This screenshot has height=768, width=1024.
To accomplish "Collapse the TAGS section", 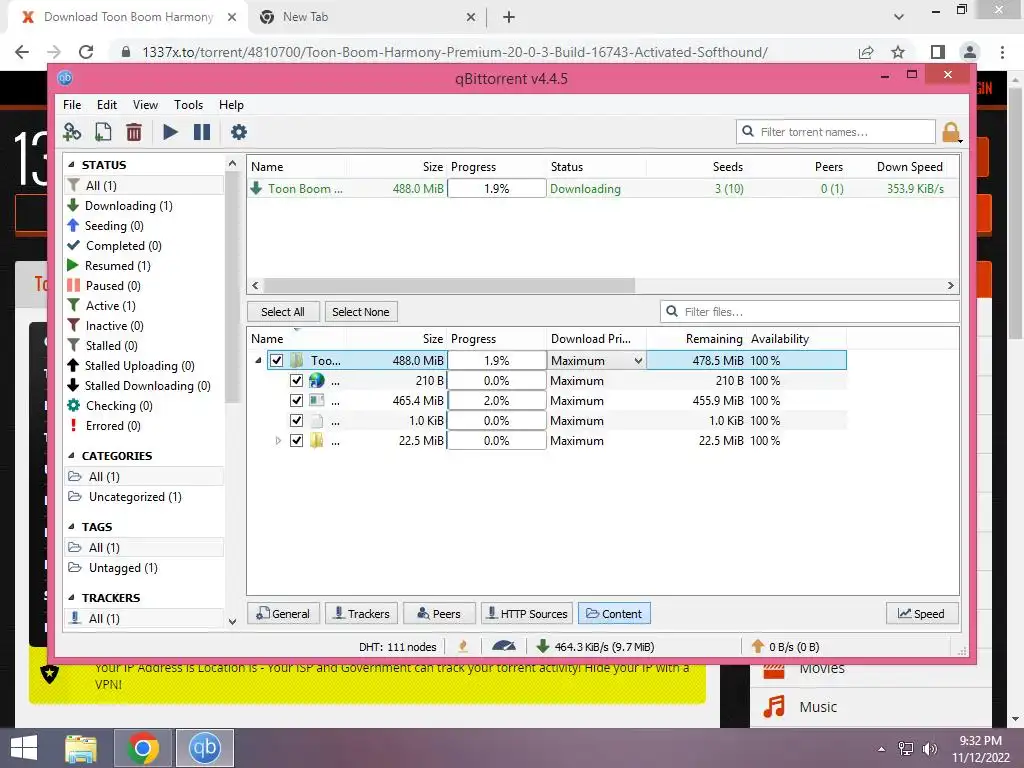I will coord(71,526).
